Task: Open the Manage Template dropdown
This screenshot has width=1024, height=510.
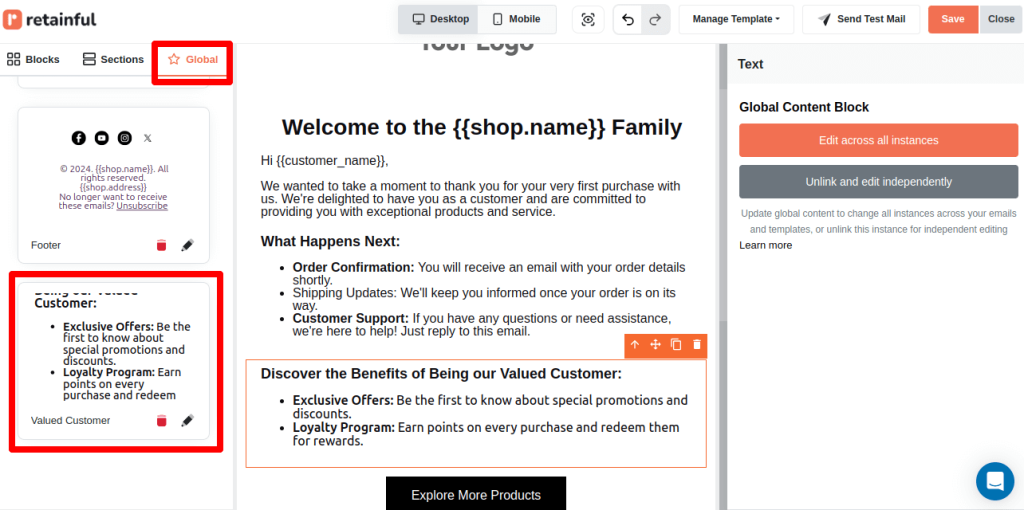Action: pyautogui.click(x=736, y=19)
